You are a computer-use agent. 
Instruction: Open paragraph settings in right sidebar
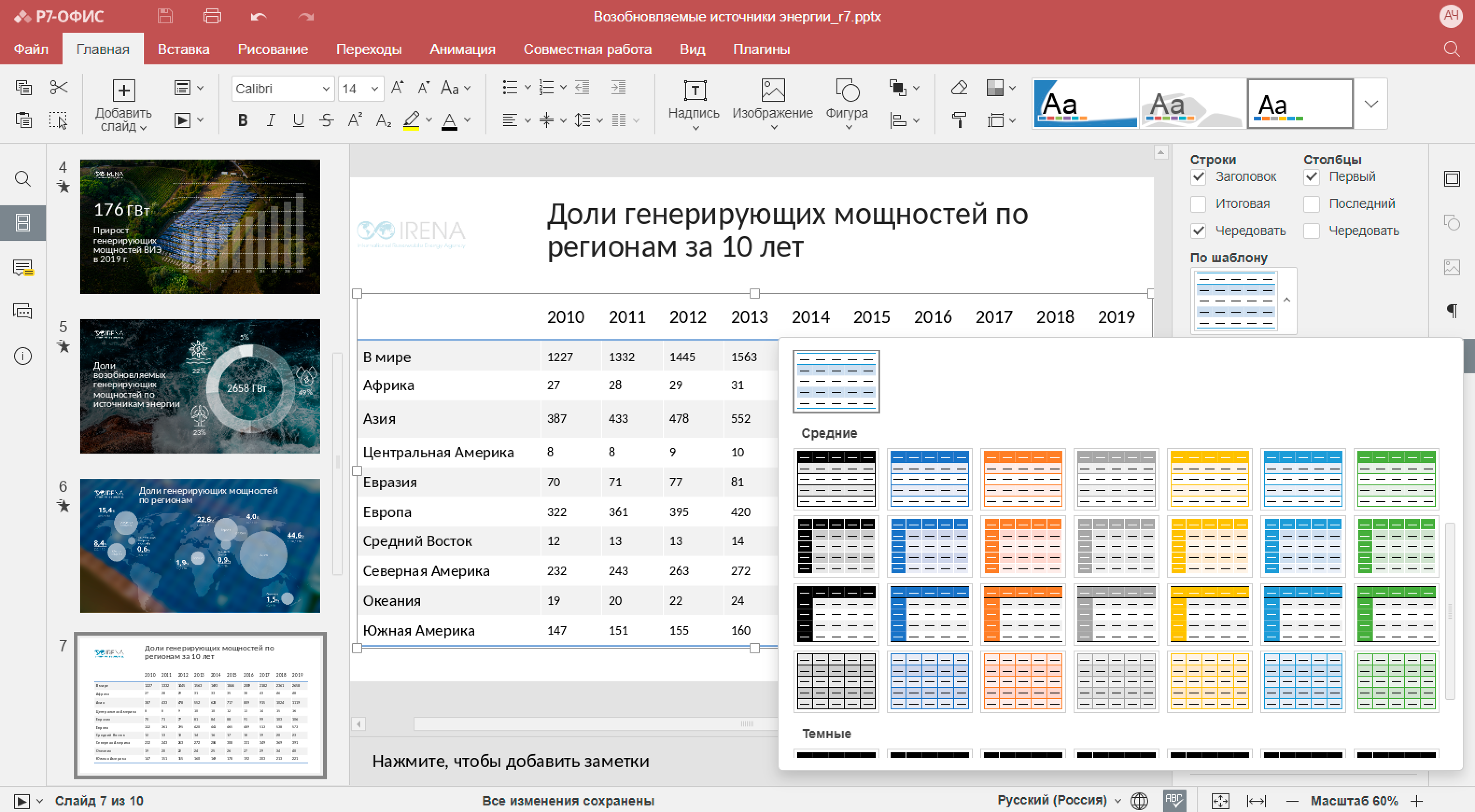(x=1452, y=310)
